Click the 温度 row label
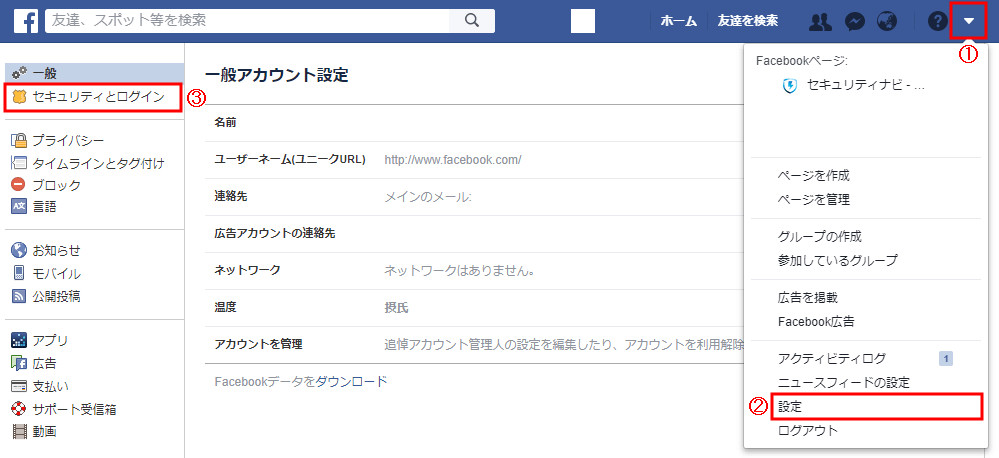 tap(225, 308)
